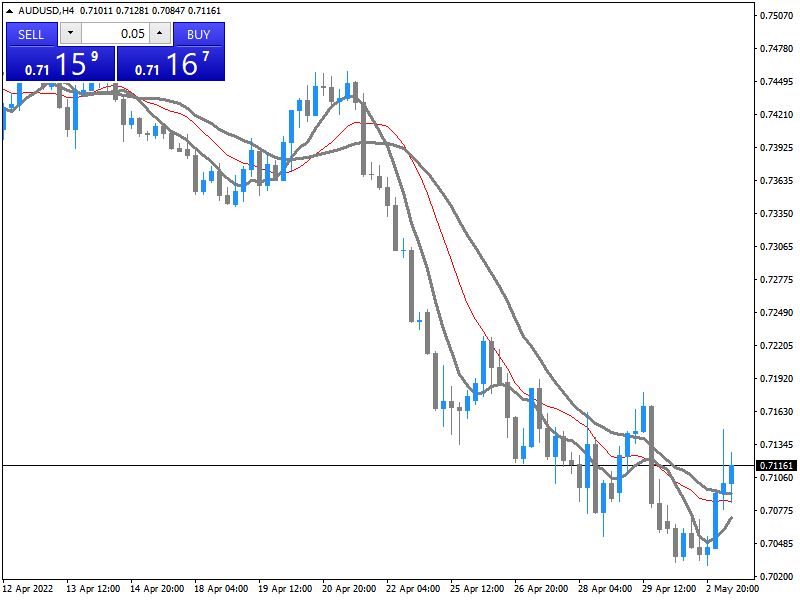Increase lot volume with up arrow

coord(160,34)
